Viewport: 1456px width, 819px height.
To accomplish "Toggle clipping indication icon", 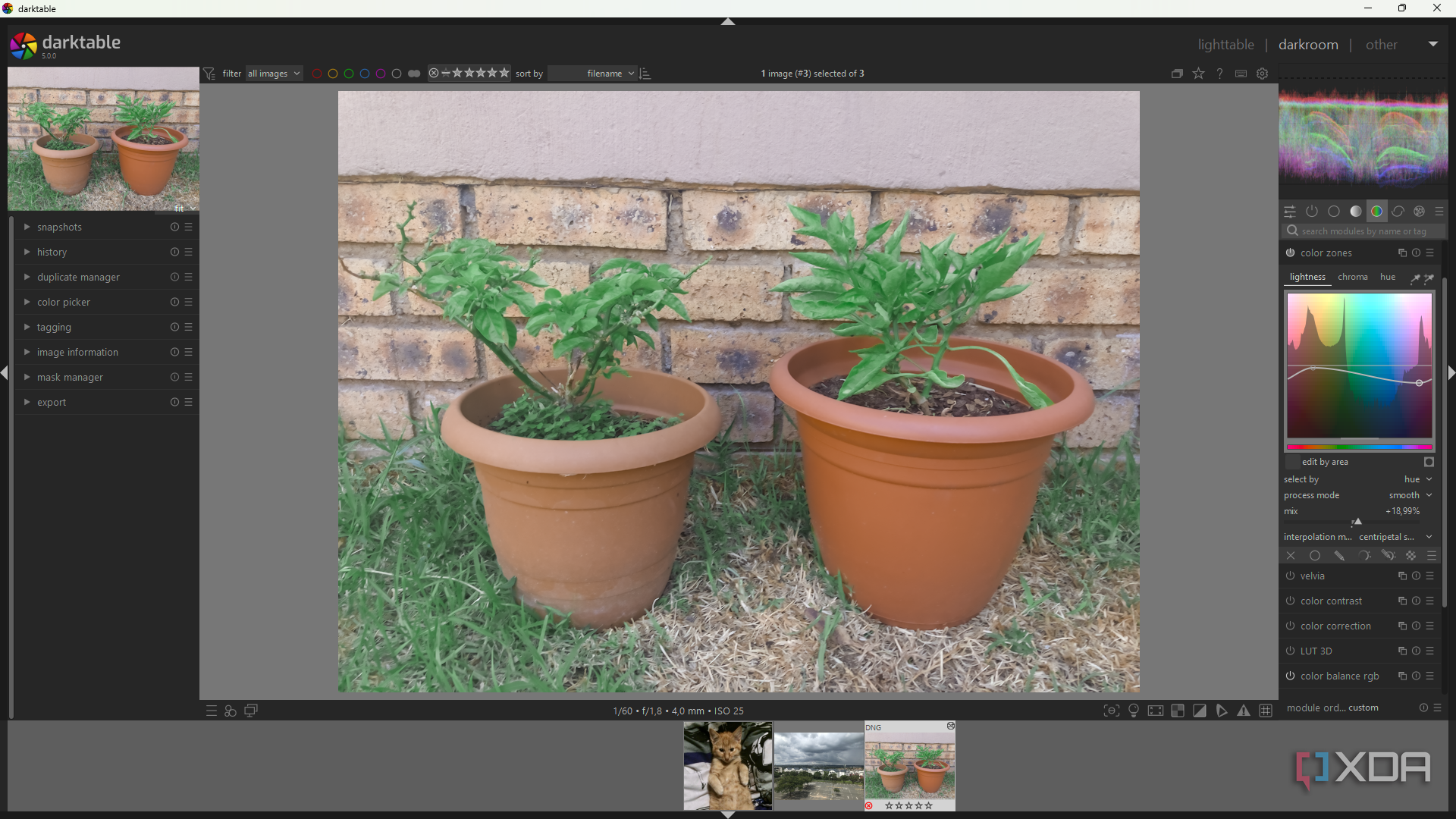I will click(1200, 711).
